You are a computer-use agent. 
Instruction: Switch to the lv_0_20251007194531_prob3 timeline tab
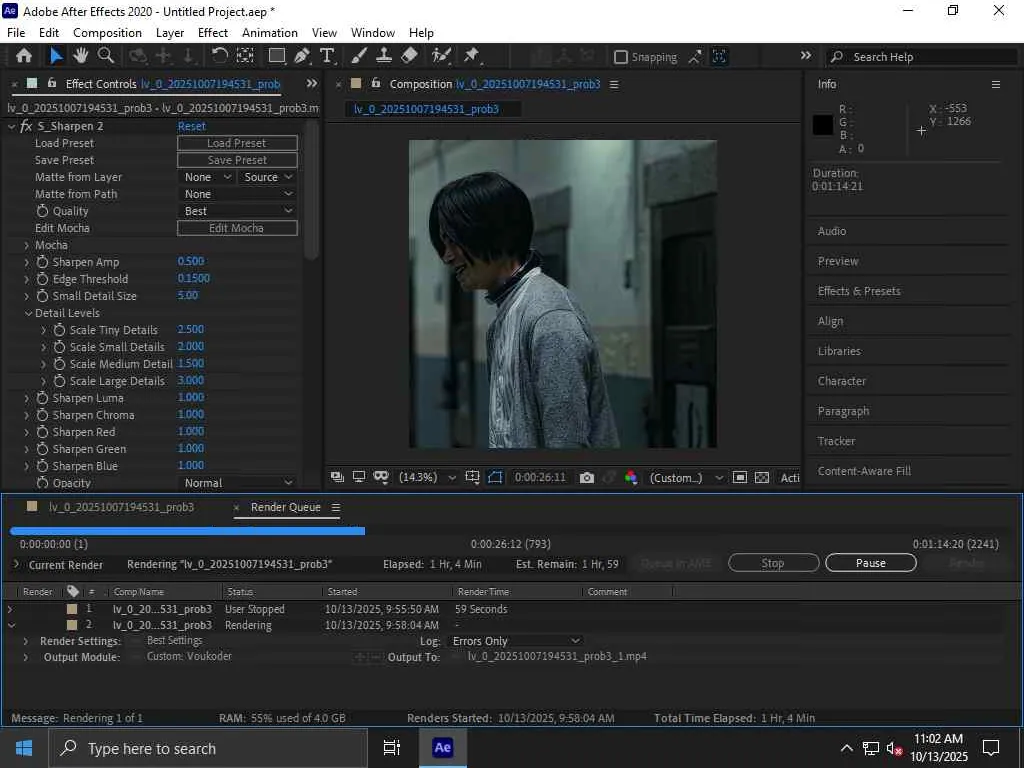tap(121, 507)
